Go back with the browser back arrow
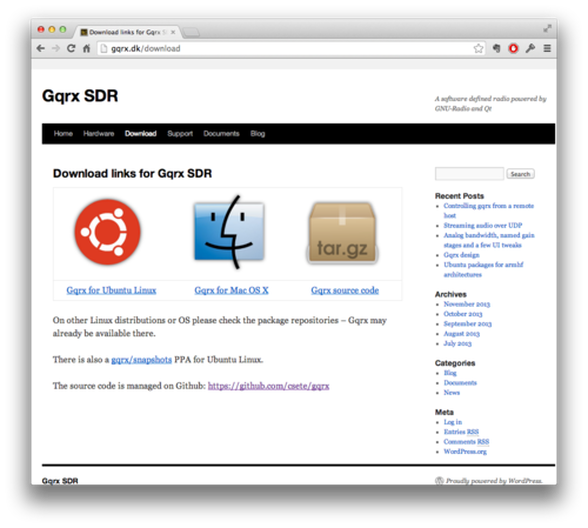The width and height of the screenshot is (588, 528). (x=40, y=48)
